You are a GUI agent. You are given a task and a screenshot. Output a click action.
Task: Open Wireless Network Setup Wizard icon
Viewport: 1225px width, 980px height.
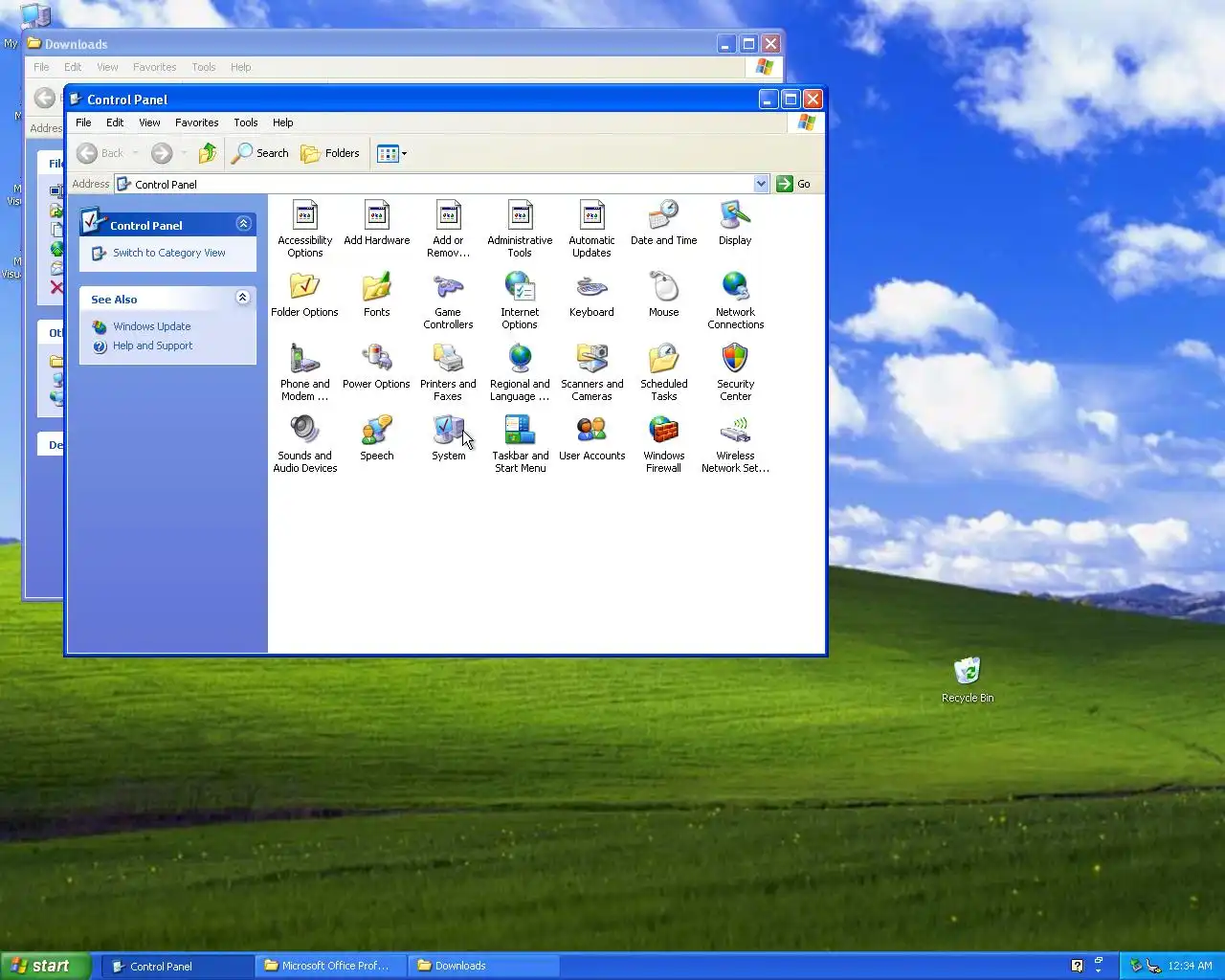click(x=735, y=443)
